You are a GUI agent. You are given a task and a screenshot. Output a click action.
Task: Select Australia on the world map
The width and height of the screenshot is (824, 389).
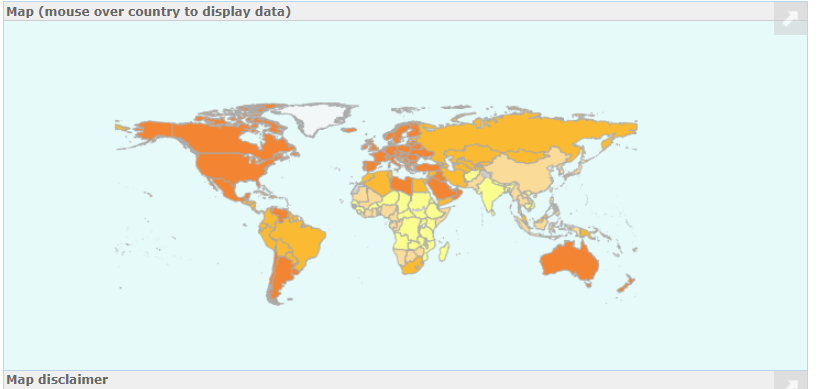(570, 261)
